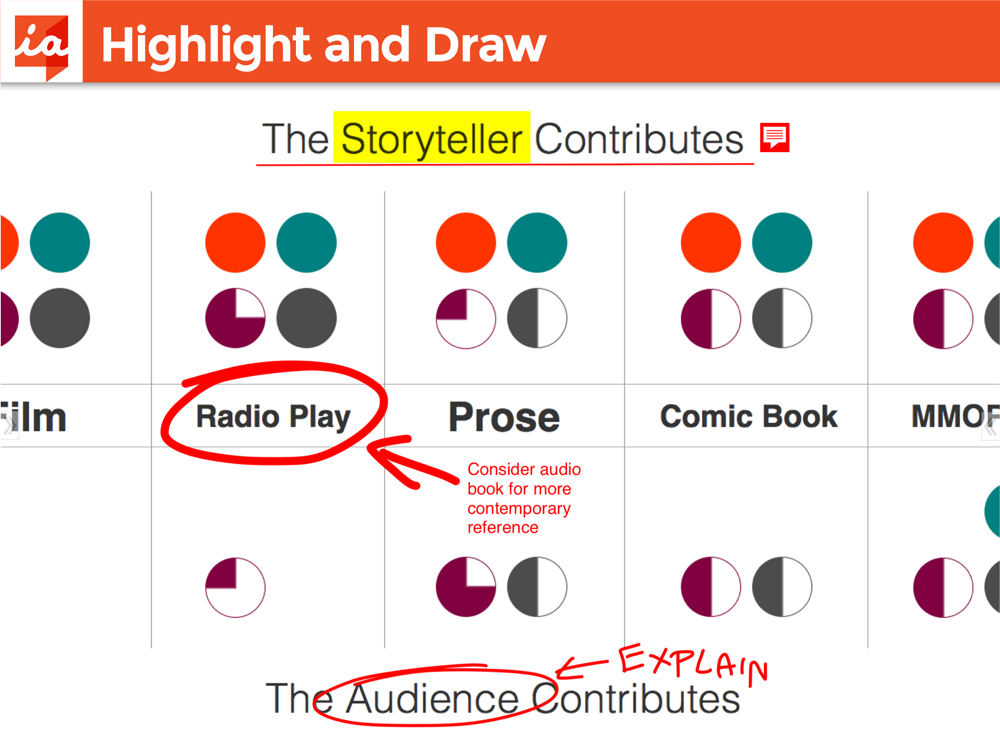Select the red 'Consider audio book' annotation text
Screen dimensions: 1000x750
tap(524, 498)
